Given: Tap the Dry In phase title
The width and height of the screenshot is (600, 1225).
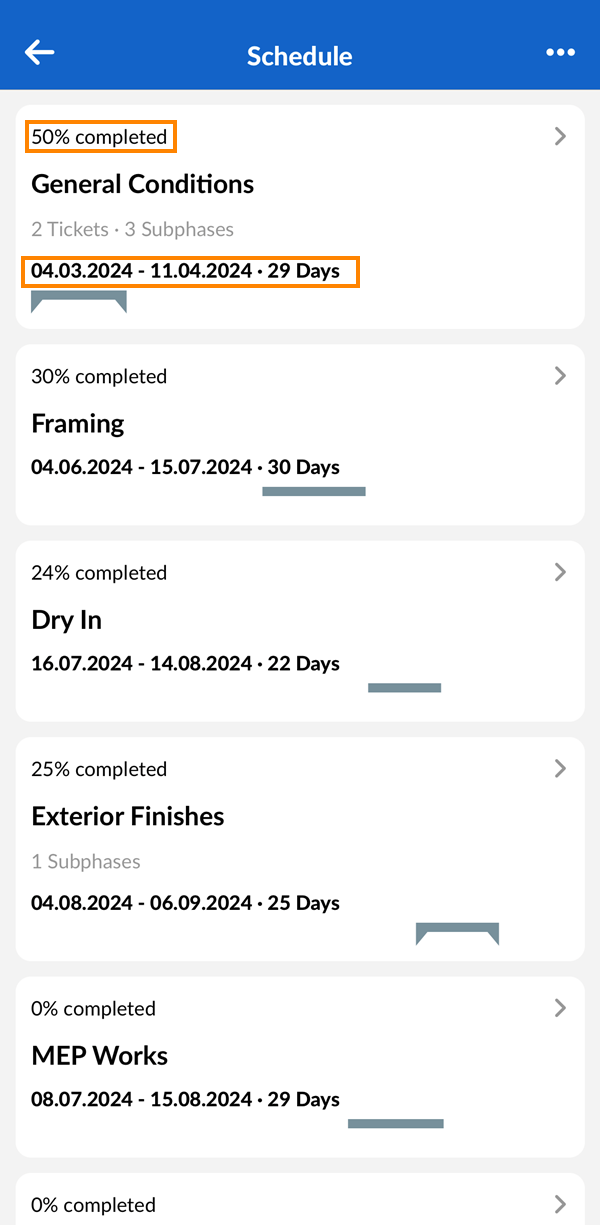Looking at the screenshot, I should (x=67, y=620).
